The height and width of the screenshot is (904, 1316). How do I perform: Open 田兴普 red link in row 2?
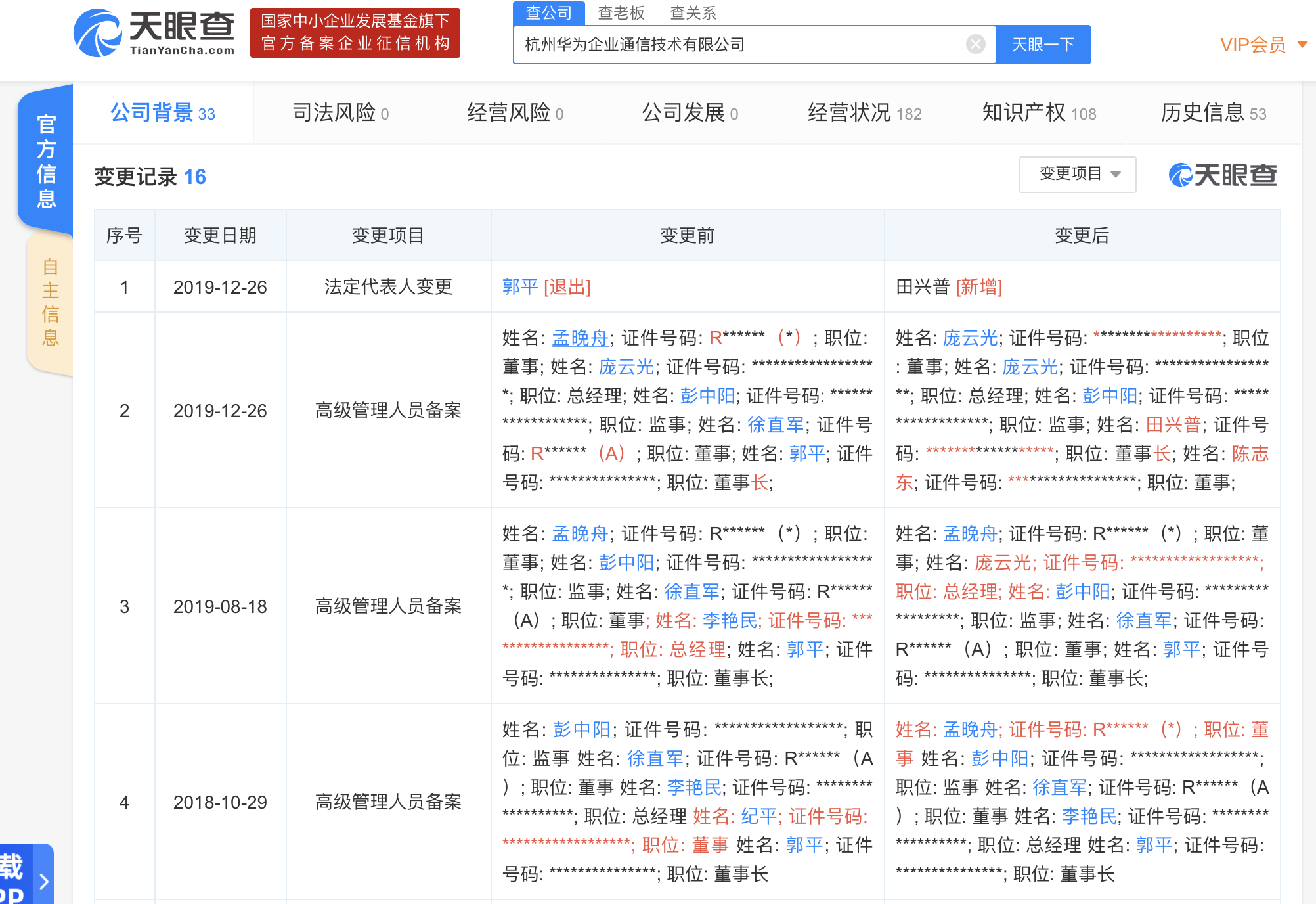point(1173,425)
